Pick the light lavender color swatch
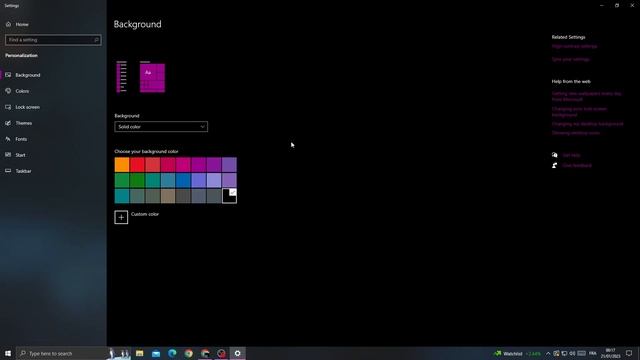Image resolution: width=640 pixels, height=360 pixels. [x=214, y=180]
